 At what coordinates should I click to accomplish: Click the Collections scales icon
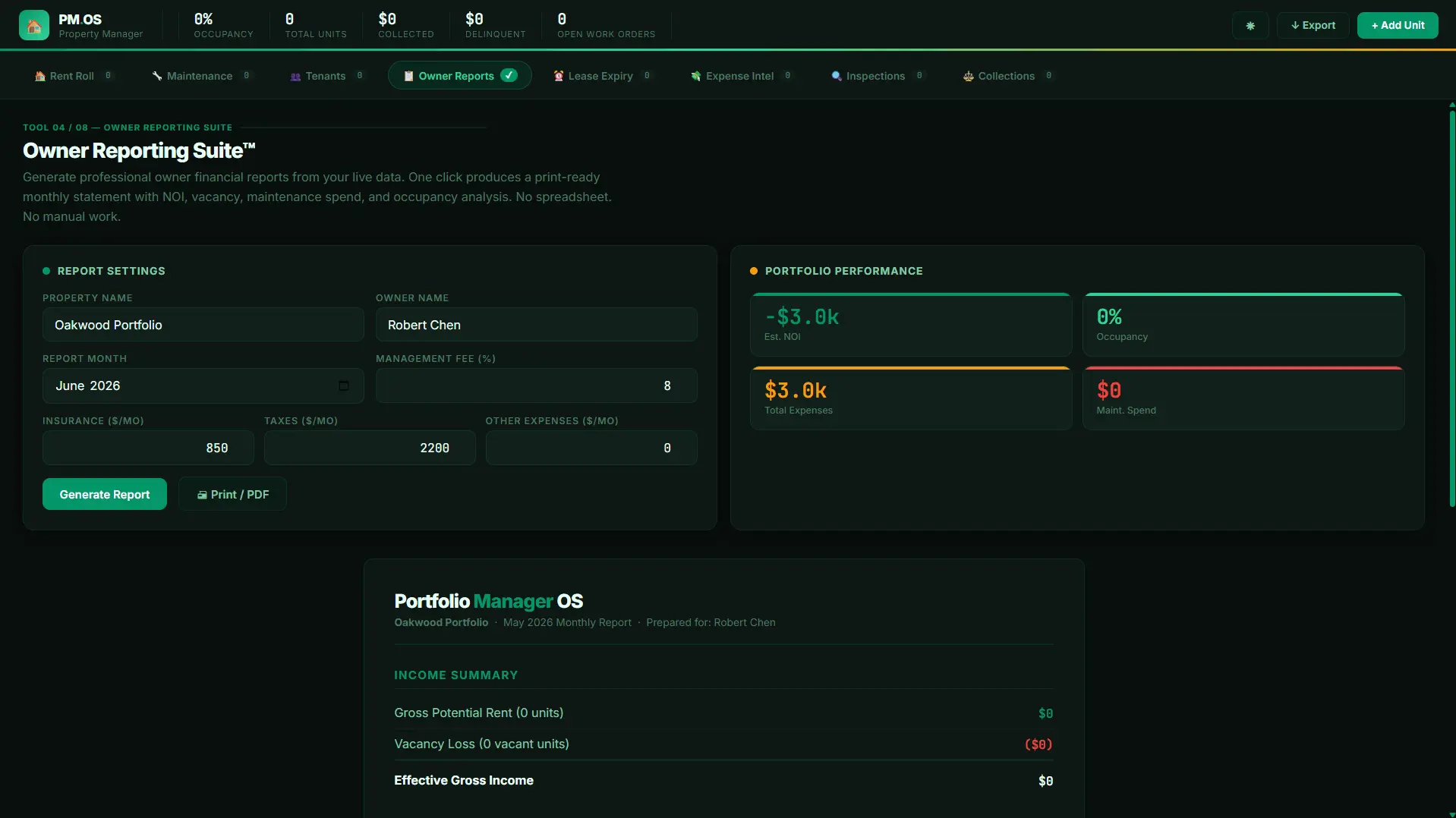point(969,76)
